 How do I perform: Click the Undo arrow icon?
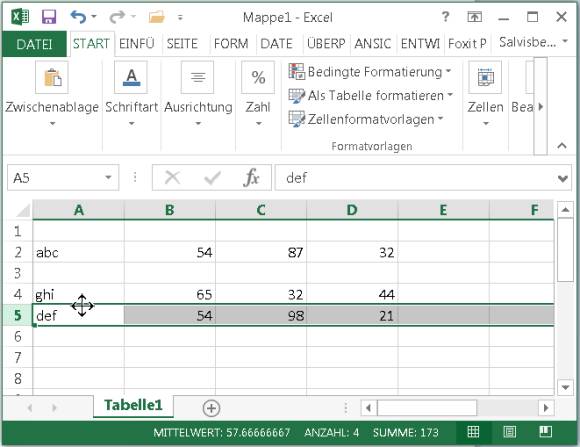pyautogui.click(x=78, y=17)
